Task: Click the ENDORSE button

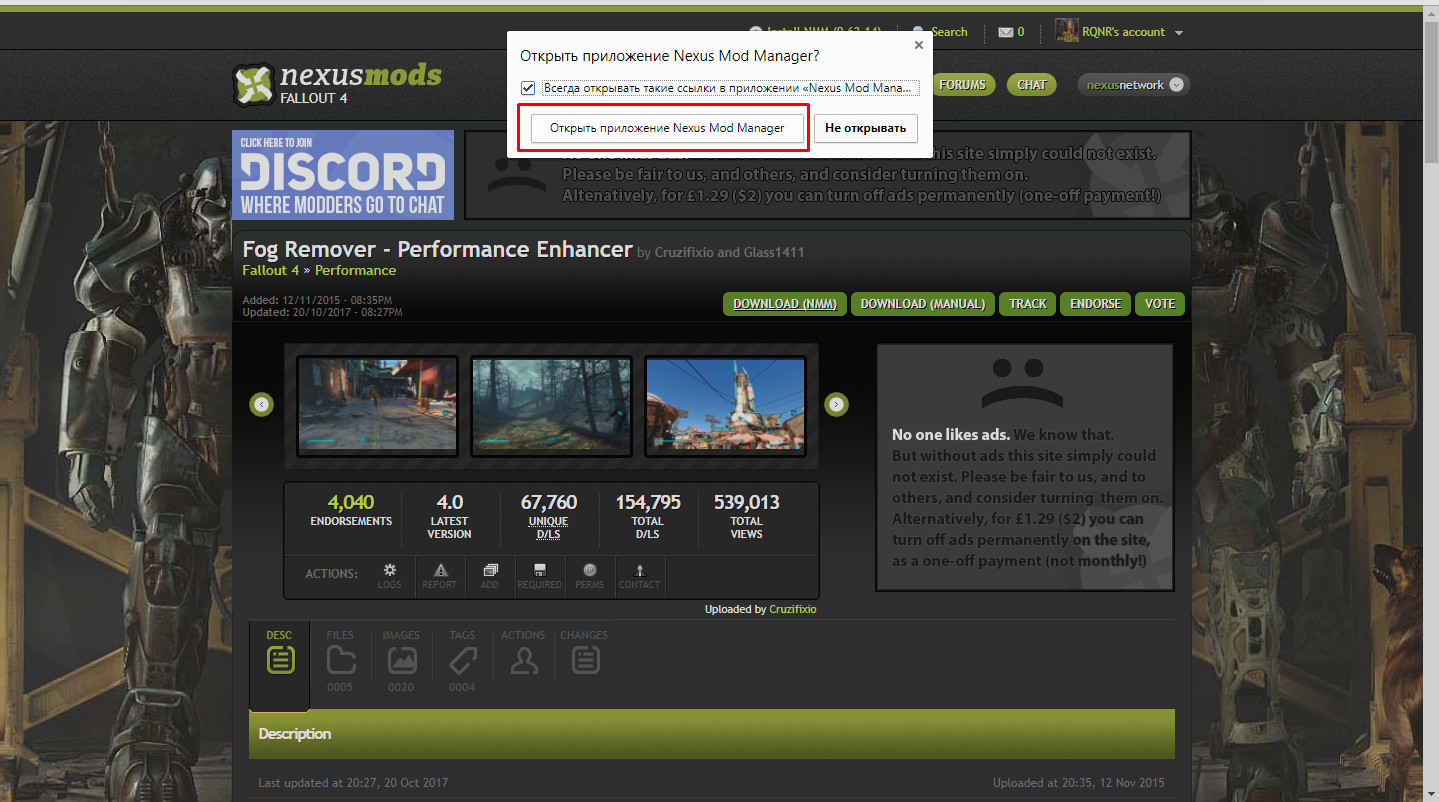Action: click(x=1095, y=304)
